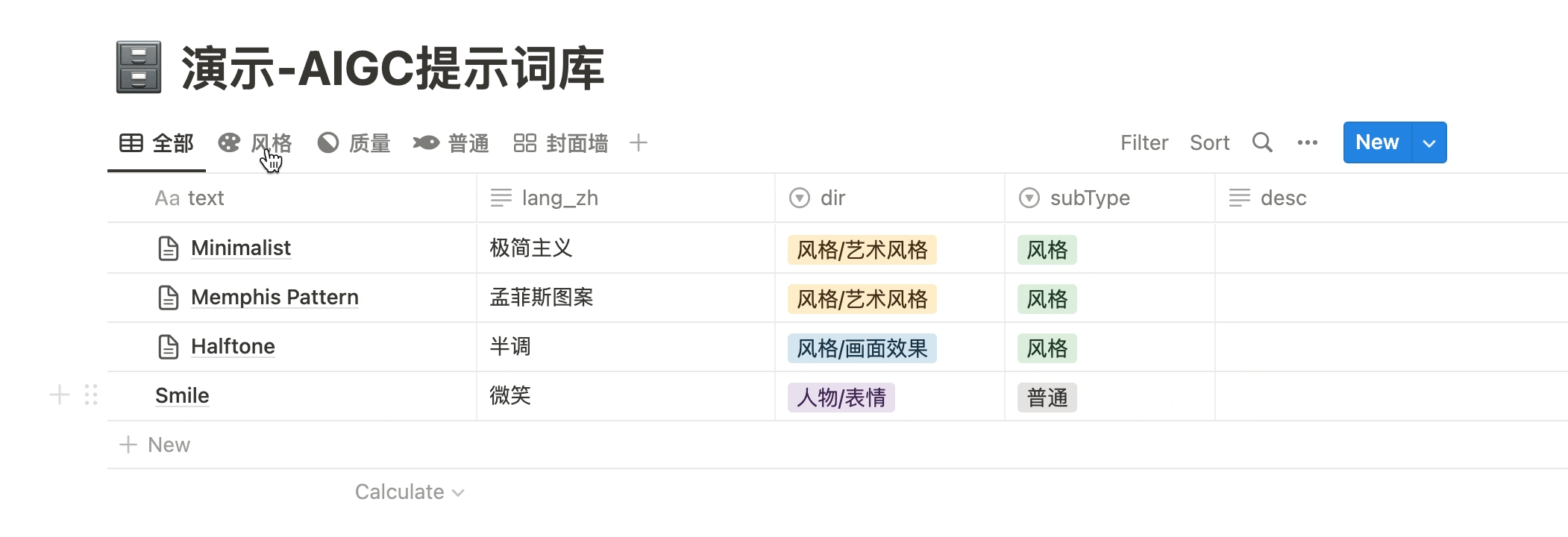The height and width of the screenshot is (537, 1568).
Task: Click the Sort option in the toolbar
Action: pos(1210,142)
